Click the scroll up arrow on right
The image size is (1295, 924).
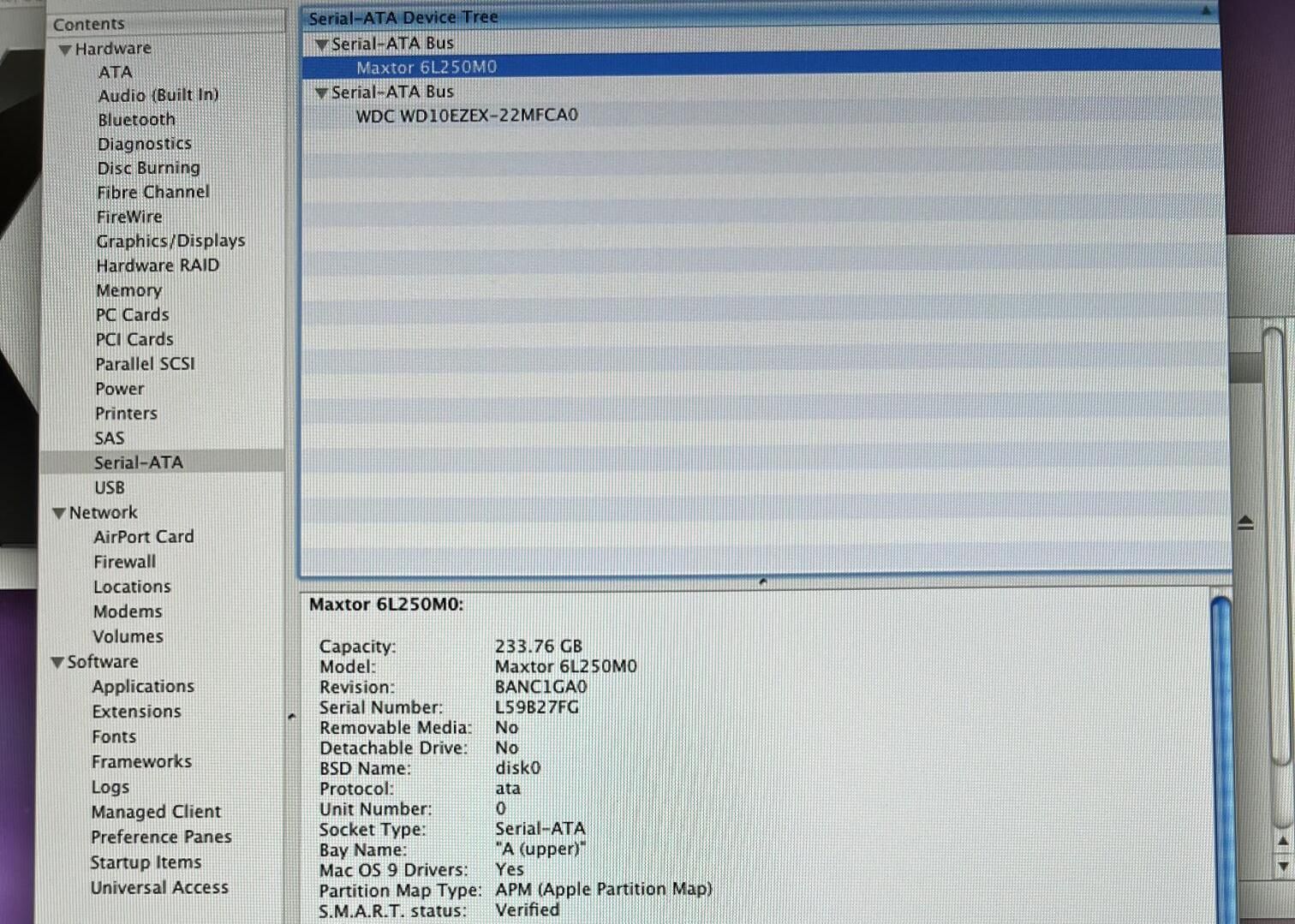[1282, 842]
